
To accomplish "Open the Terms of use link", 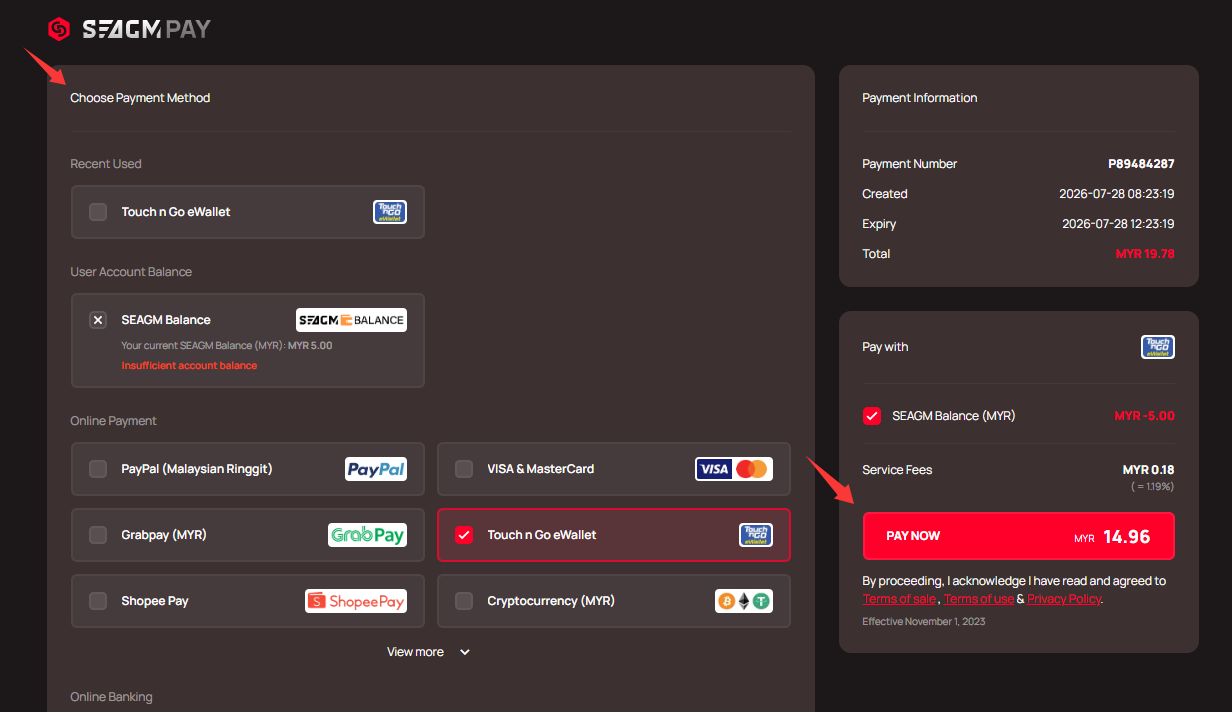I will [979, 599].
